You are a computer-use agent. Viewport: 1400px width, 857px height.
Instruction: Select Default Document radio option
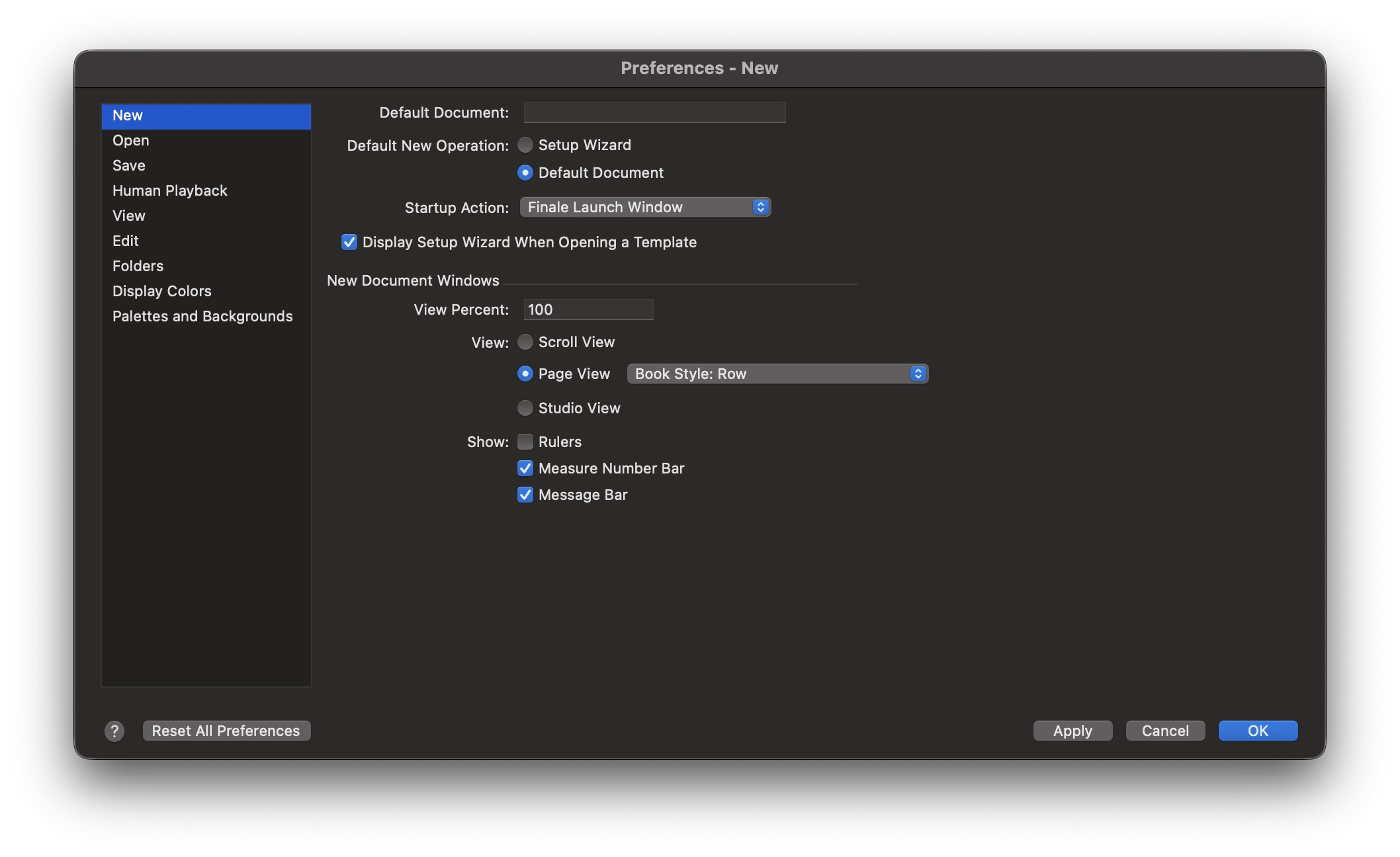coord(525,173)
